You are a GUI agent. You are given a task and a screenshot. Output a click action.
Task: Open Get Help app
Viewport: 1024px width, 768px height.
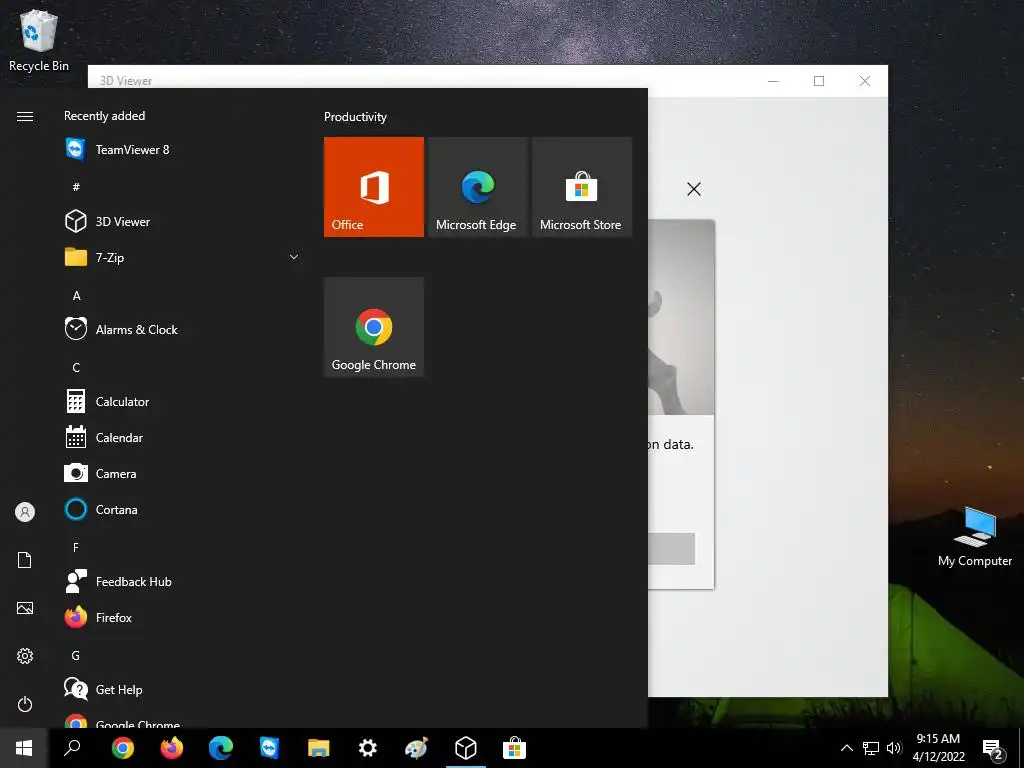[180, 689]
